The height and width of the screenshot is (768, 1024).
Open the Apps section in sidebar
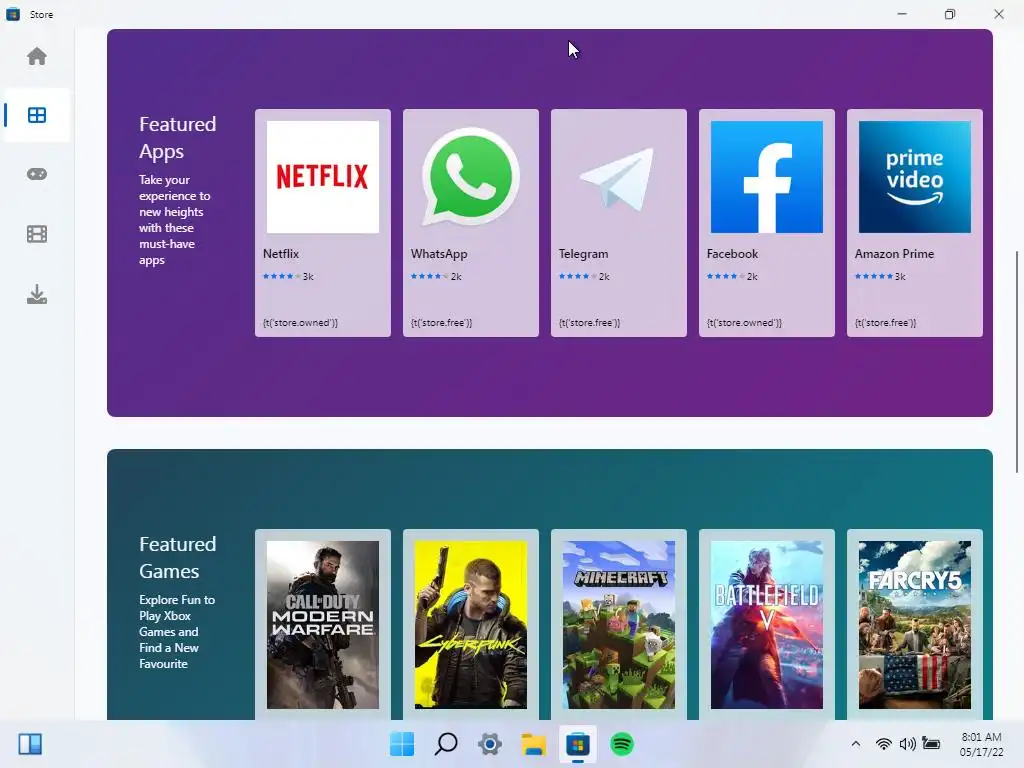(37, 115)
